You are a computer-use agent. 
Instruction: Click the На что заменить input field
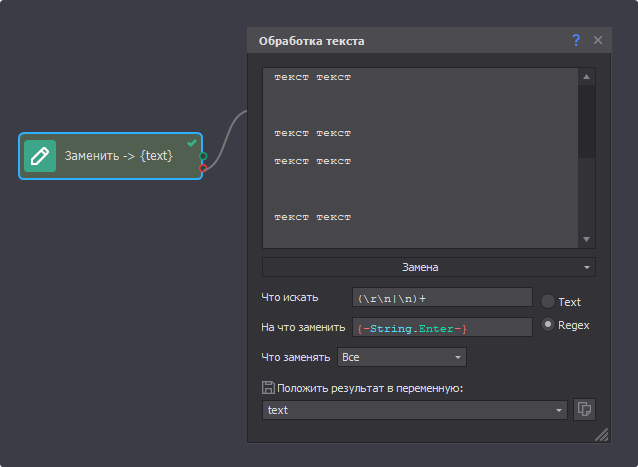tap(441, 328)
